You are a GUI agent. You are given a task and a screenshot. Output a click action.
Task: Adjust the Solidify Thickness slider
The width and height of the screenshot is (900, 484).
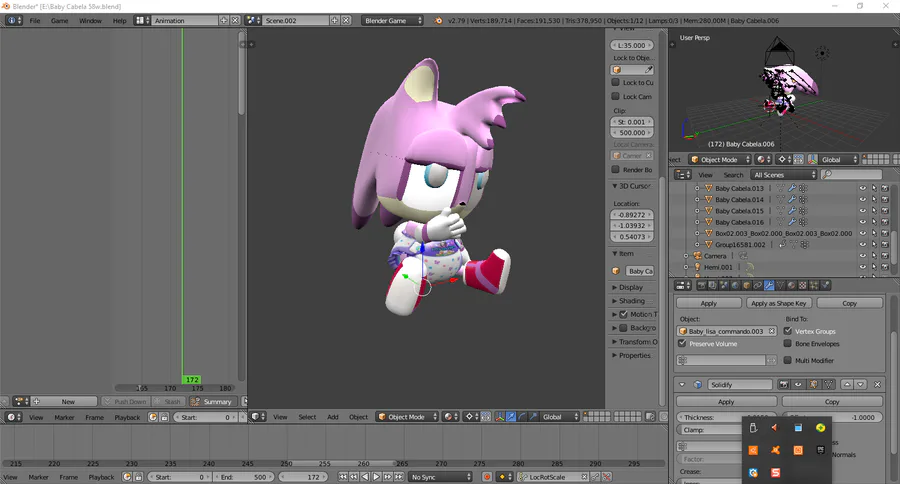click(726, 417)
